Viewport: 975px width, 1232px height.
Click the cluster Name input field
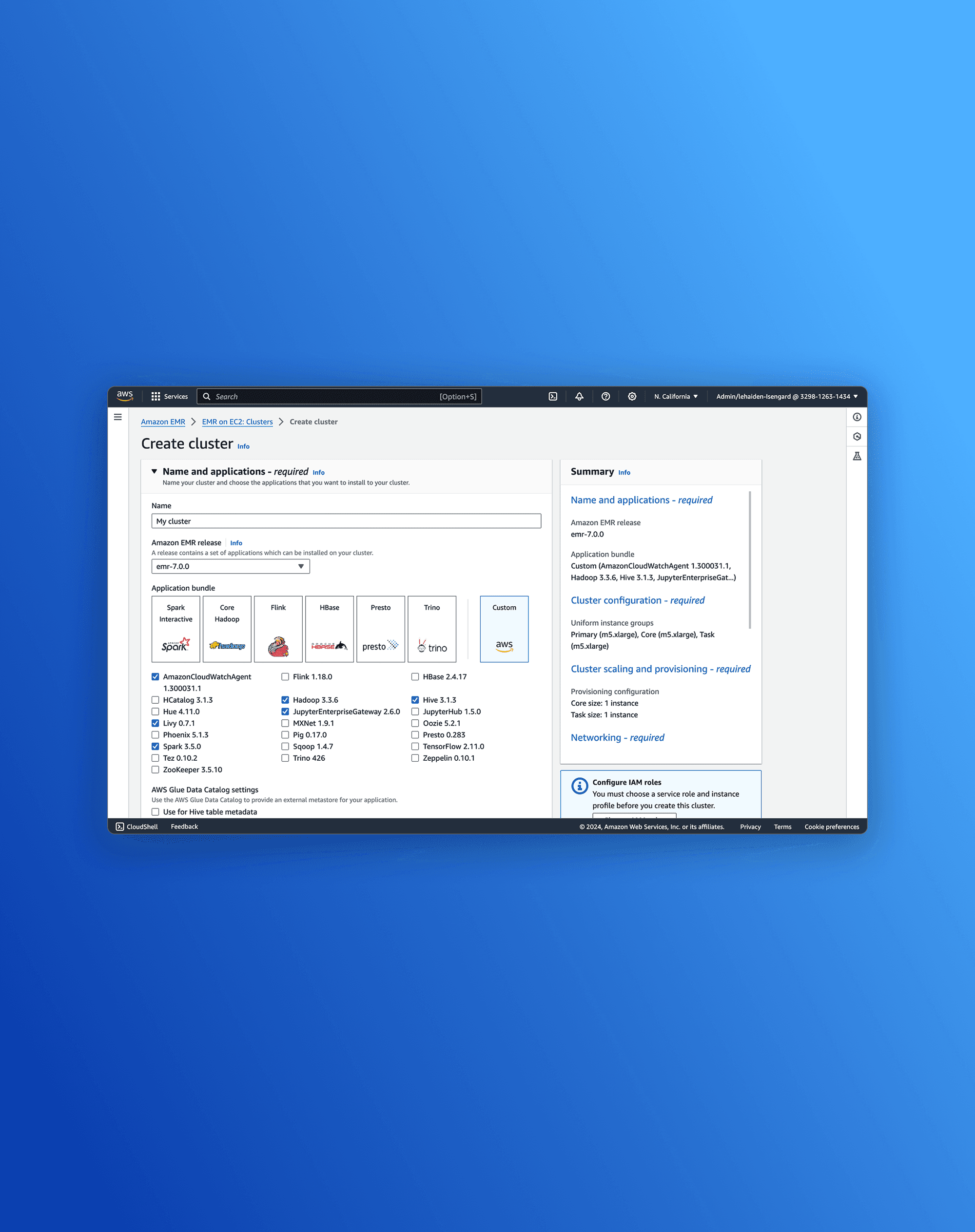pos(346,521)
